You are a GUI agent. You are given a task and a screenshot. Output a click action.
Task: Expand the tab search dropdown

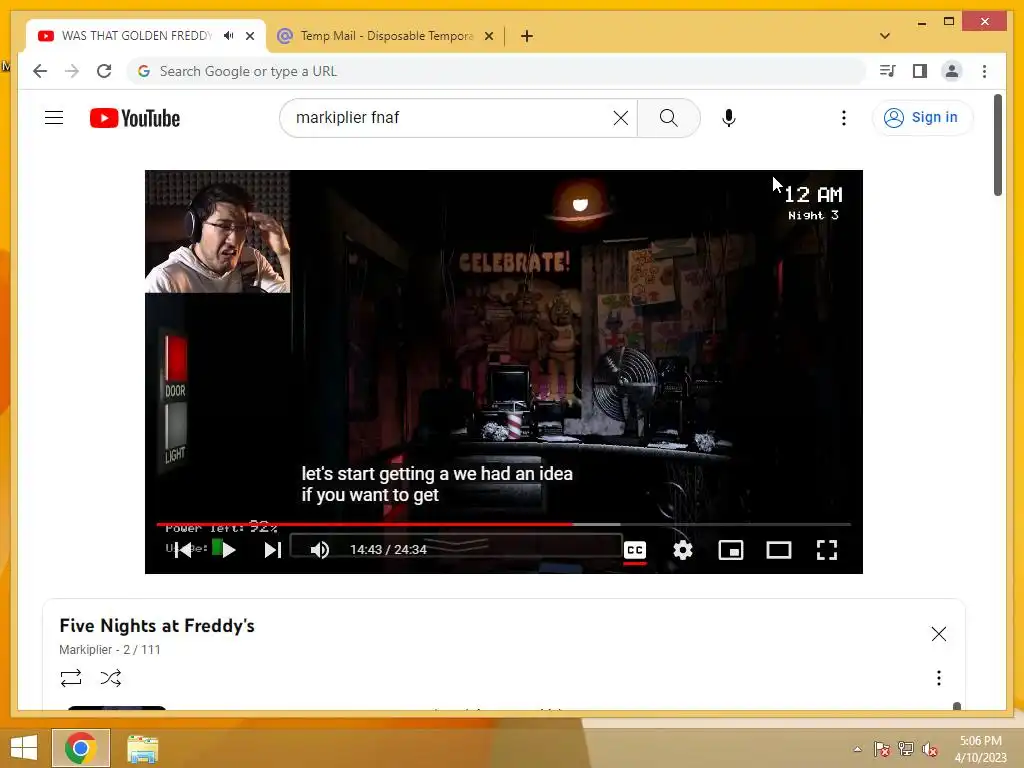click(x=884, y=36)
